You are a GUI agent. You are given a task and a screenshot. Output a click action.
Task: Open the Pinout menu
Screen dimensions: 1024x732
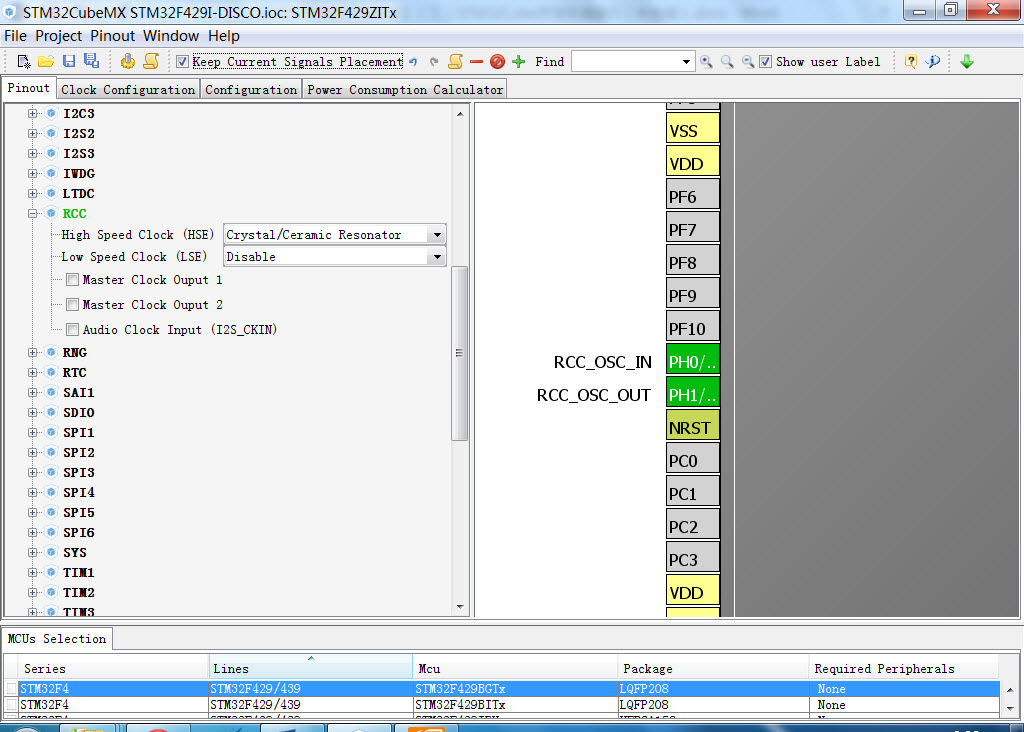tap(112, 36)
